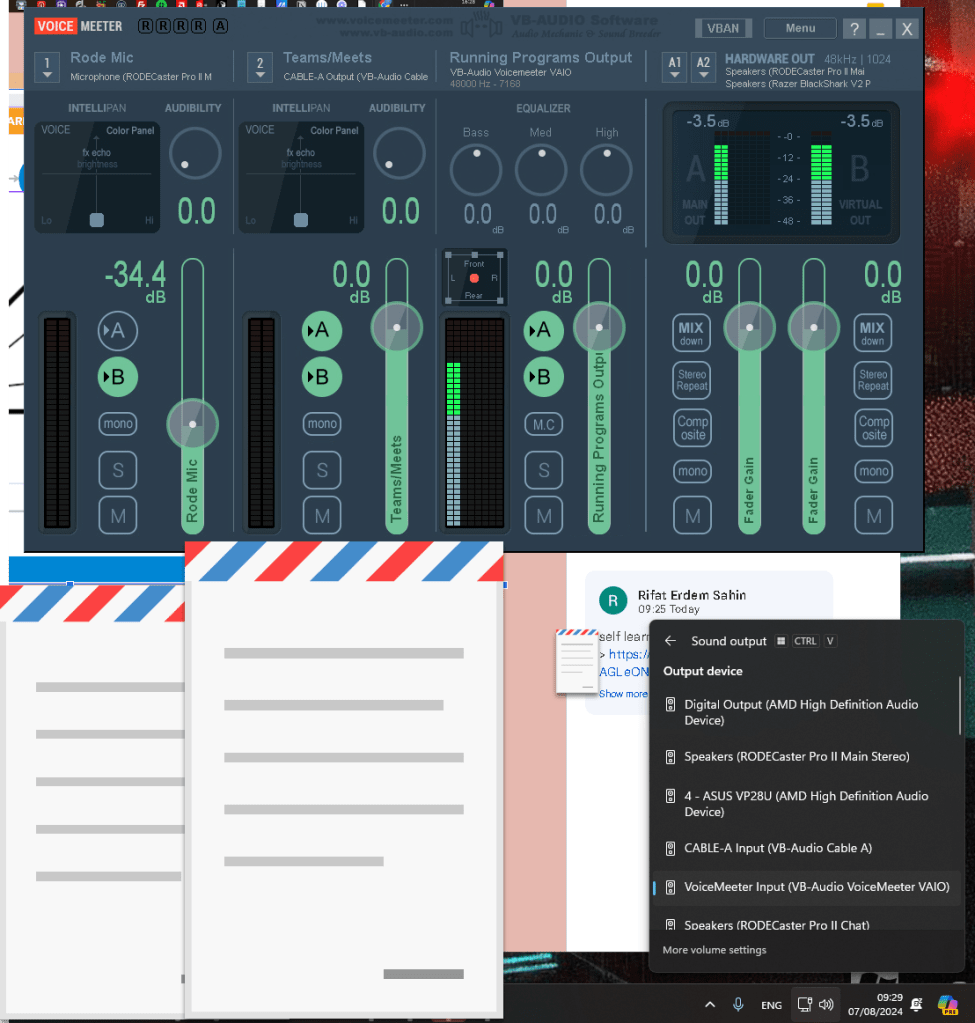Click the microphone tray icon
The width and height of the screenshot is (975, 1023).
(x=738, y=1004)
